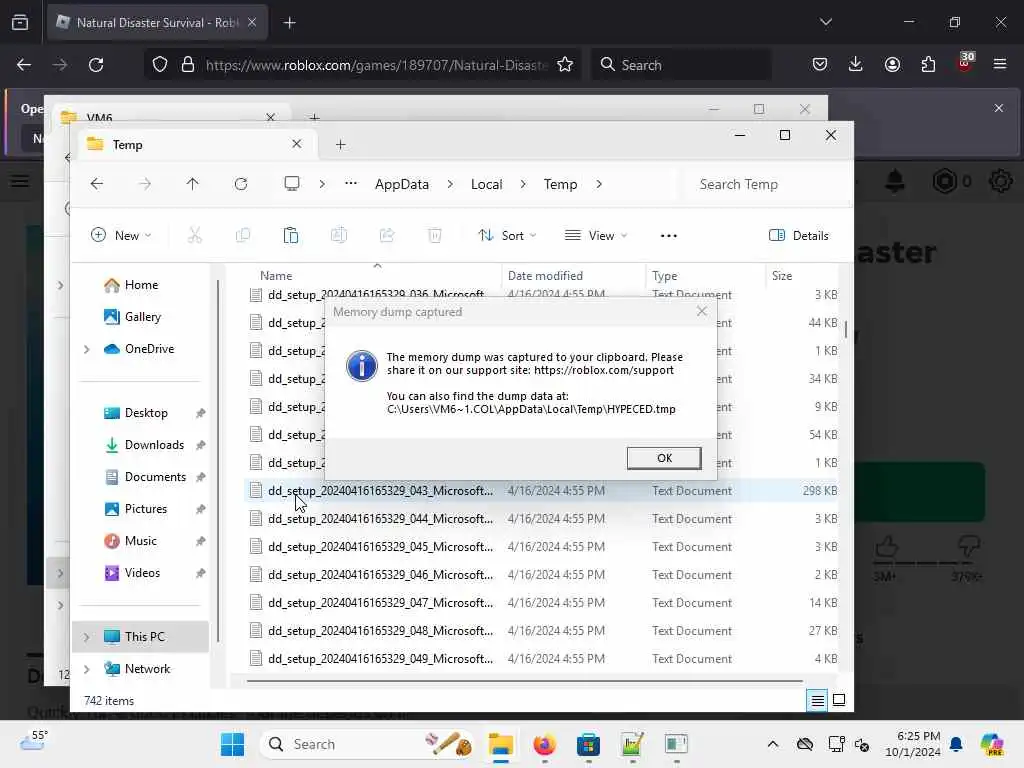This screenshot has width=1024, height=768.
Task: Open the Firefox Downloads panel icon
Action: tap(856, 64)
